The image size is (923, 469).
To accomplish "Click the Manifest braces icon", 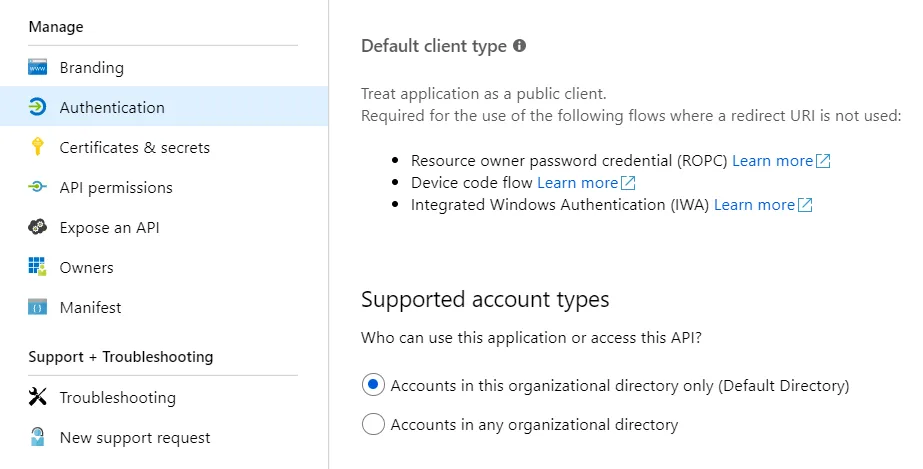I will [38, 308].
